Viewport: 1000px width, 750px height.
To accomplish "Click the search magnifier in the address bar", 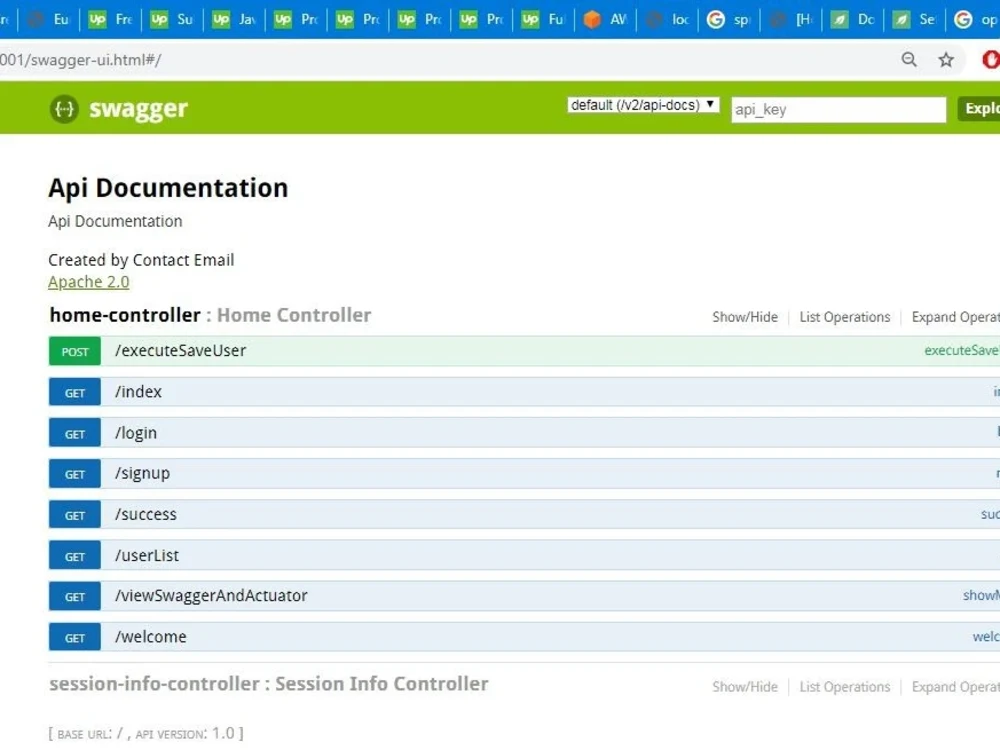I will point(908,60).
